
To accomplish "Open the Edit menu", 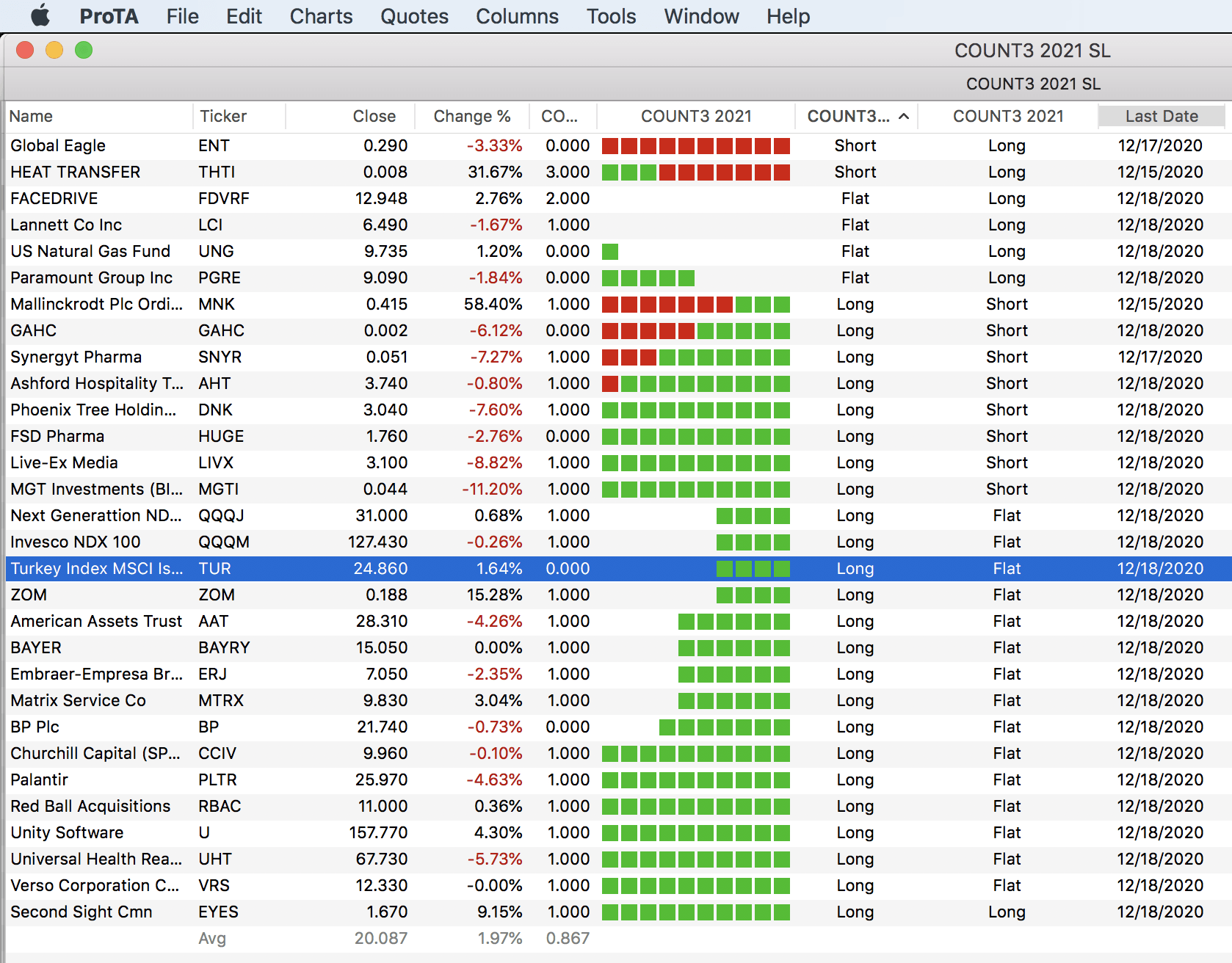I will point(244,16).
